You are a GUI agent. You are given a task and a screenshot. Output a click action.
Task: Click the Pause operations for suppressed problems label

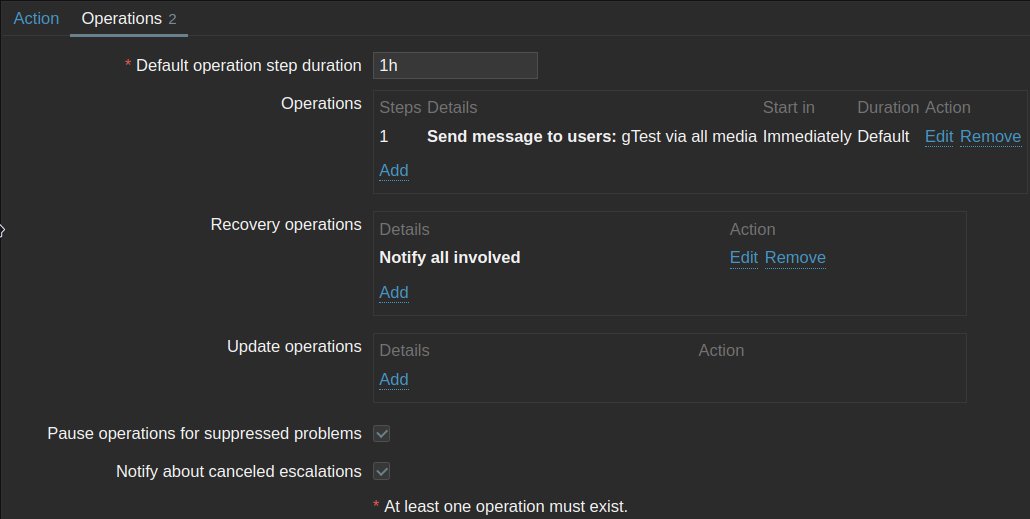[x=204, y=434]
